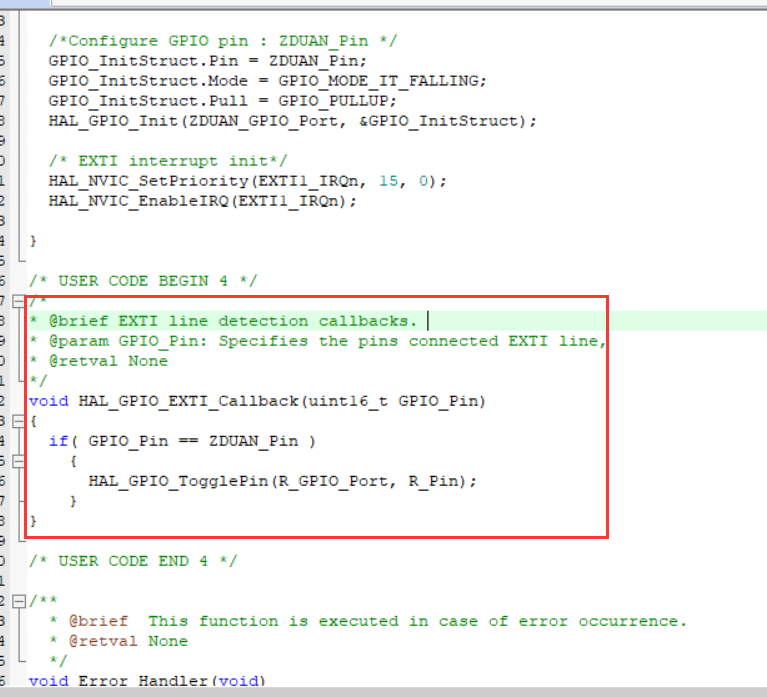This screenshot has width=767, height=697.
Task: Click the HAL_GPIO_Init(ZDUAN_GPIO_Port, &GPIO_InitStruct) call
Action: (293, 121)
